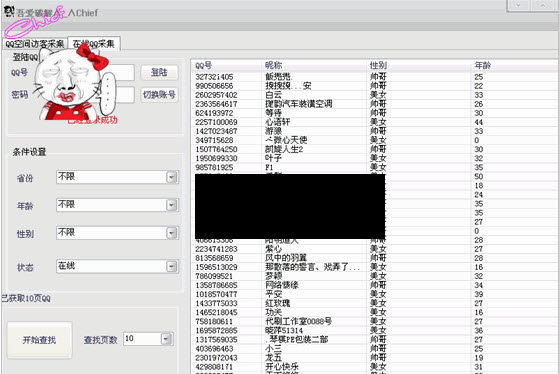
Task: Open the 状态 status dropdown showing 在线
Action: click(x=171, y=266)
